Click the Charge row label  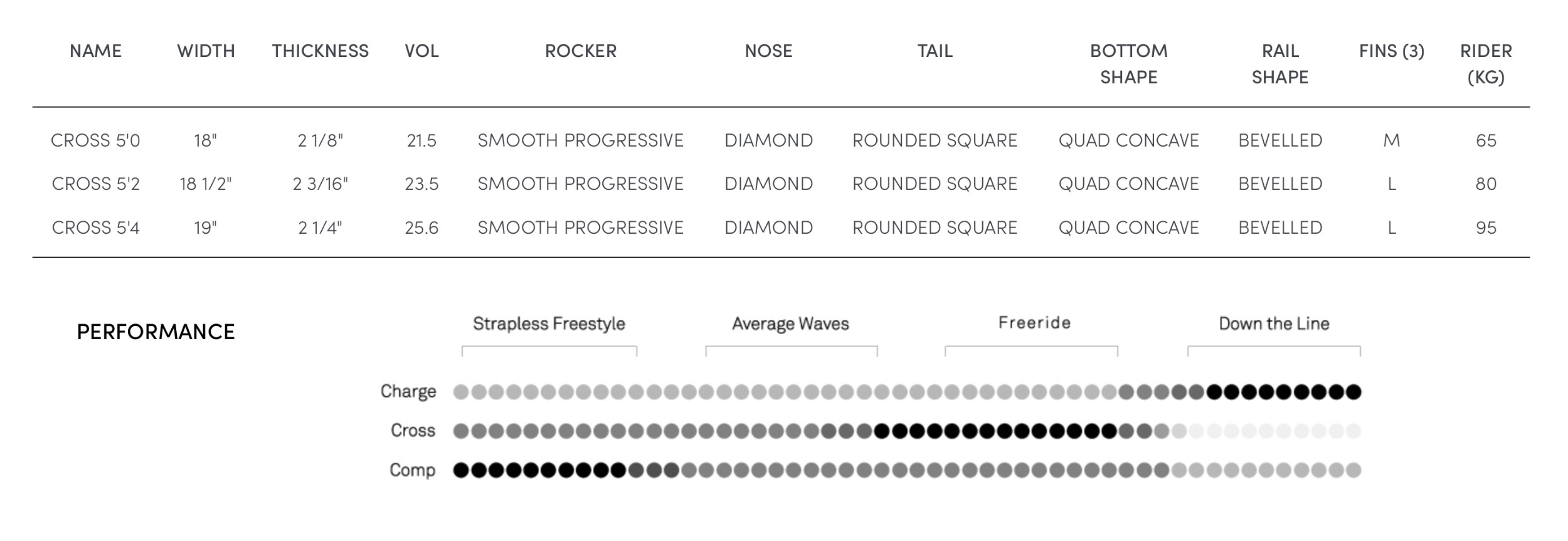(408, 391)
